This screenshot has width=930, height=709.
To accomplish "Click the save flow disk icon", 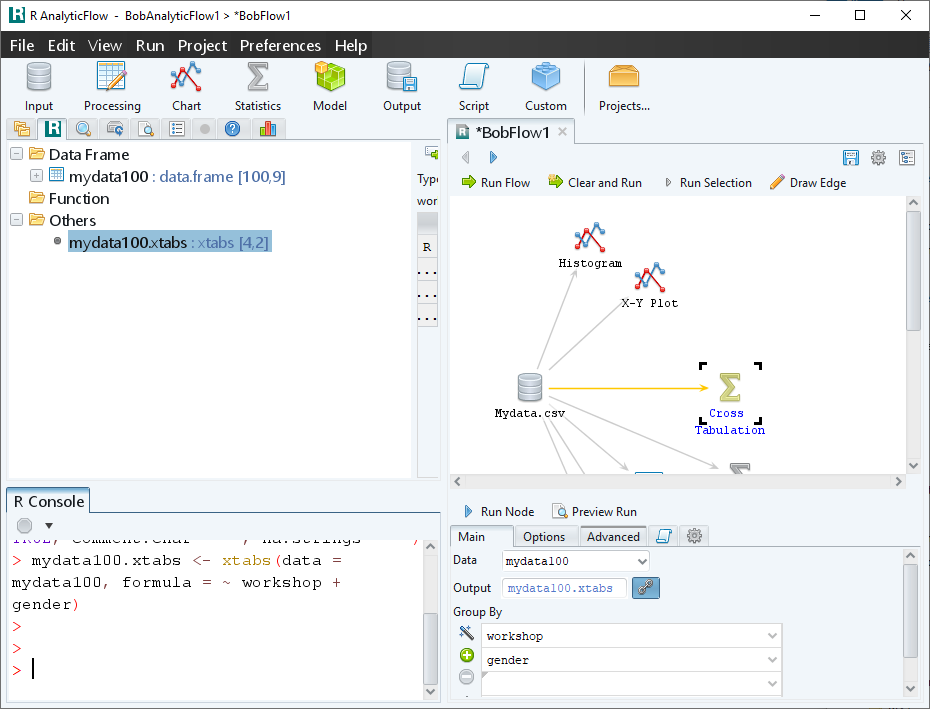I will click(x=851, y=158).
